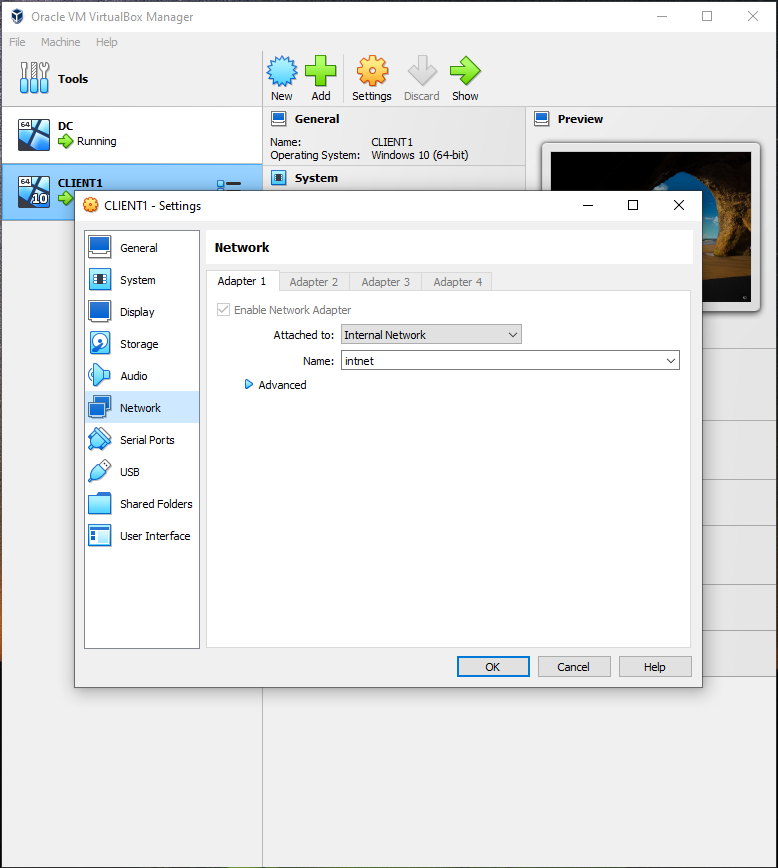Maximize the CLIENT1 Settings dialog
Viewport: 778px width, 868px height.
click(633, 205)
